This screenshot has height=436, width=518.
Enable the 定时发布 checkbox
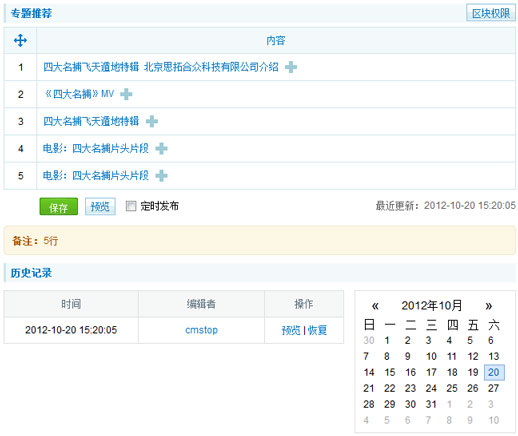coord(131,206)
